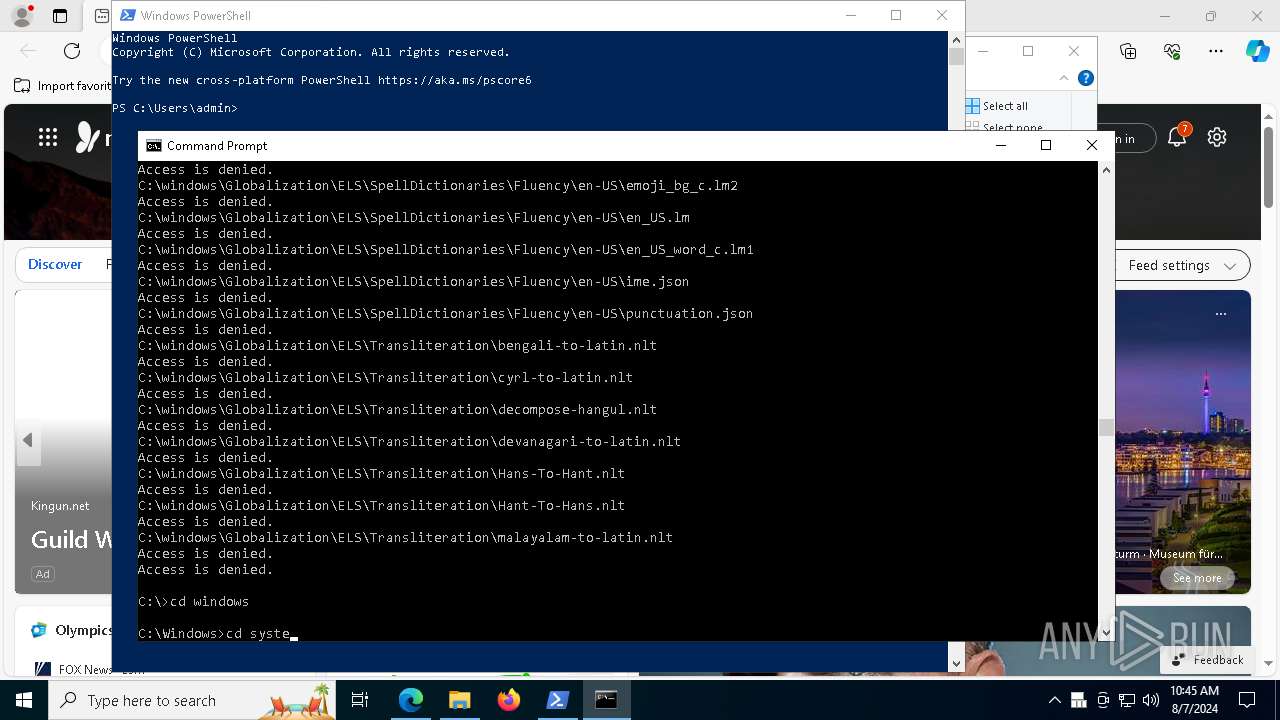Open File Explorer help icon

coord(1086,78)
